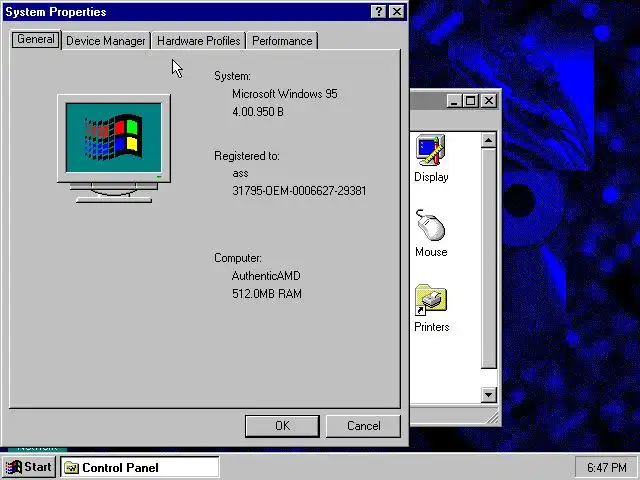Open the Display control panel icon
The height and width of the screenshot is (480, 640).
tap(431, 150)
